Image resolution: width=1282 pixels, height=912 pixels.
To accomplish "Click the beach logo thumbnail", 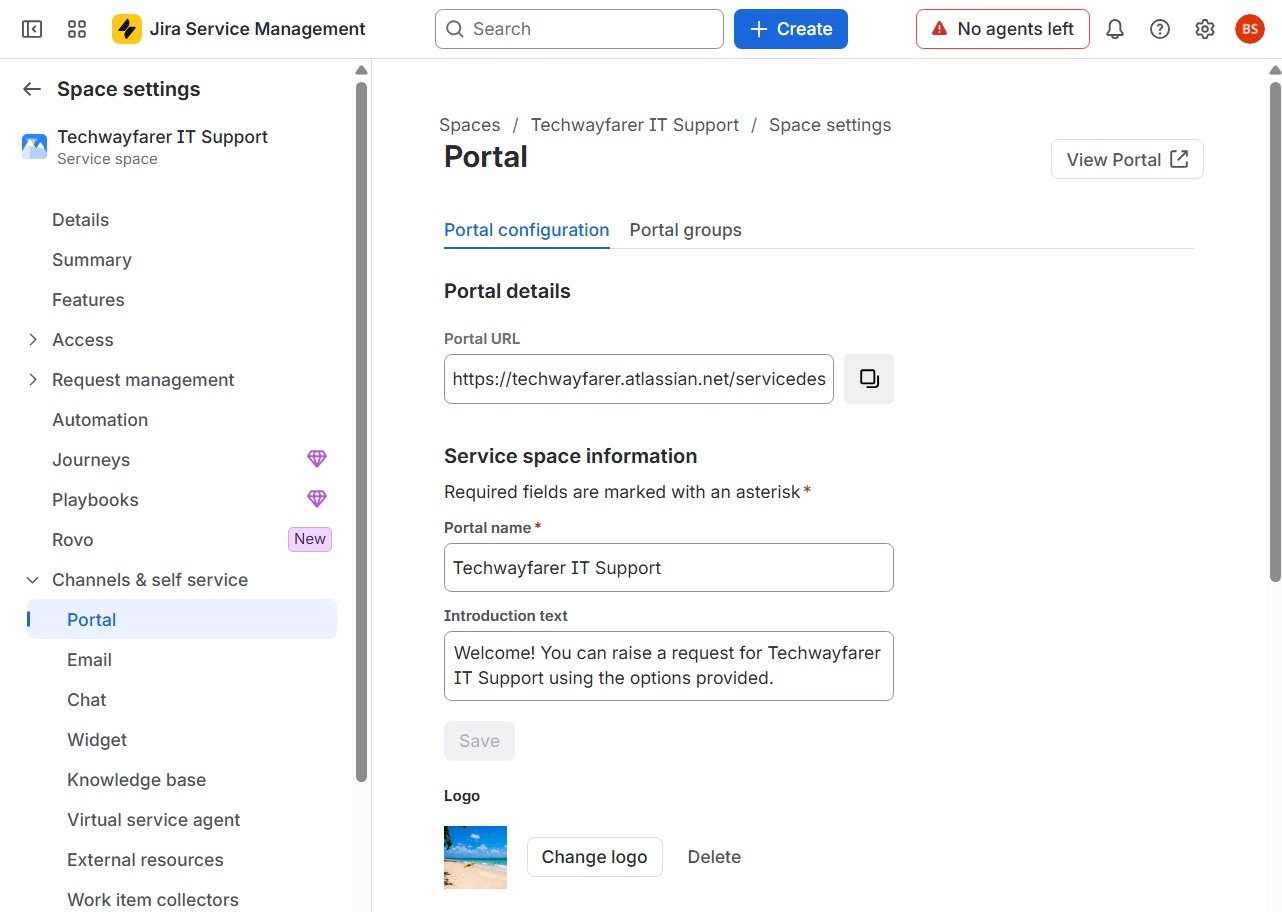I will tap(475, 857).
